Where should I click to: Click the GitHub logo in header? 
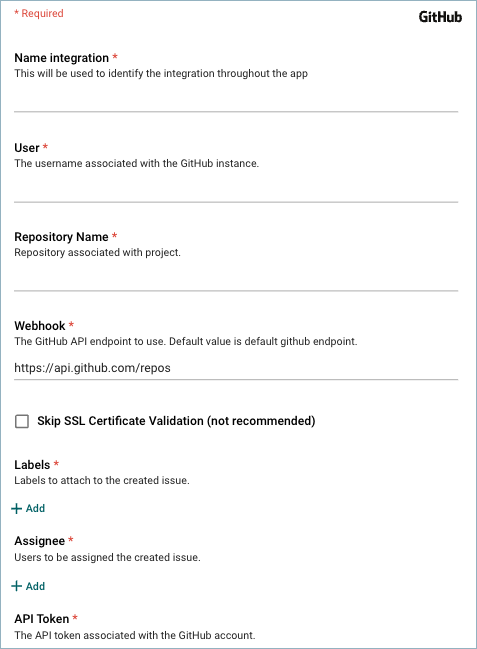[x=440, y=17]
